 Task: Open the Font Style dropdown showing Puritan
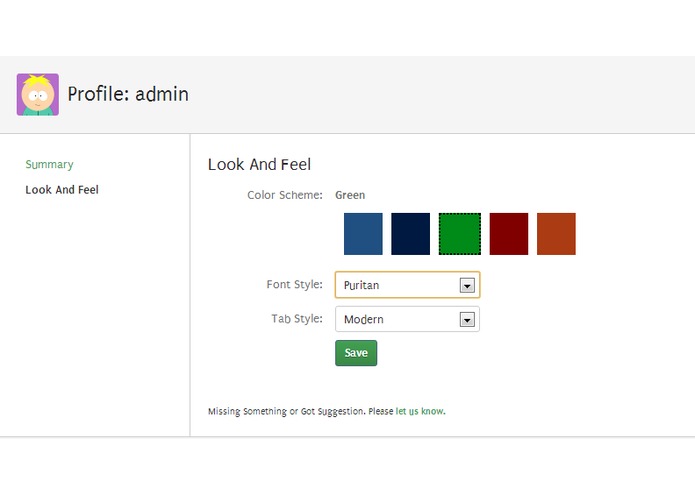click(x=407, y=285)
